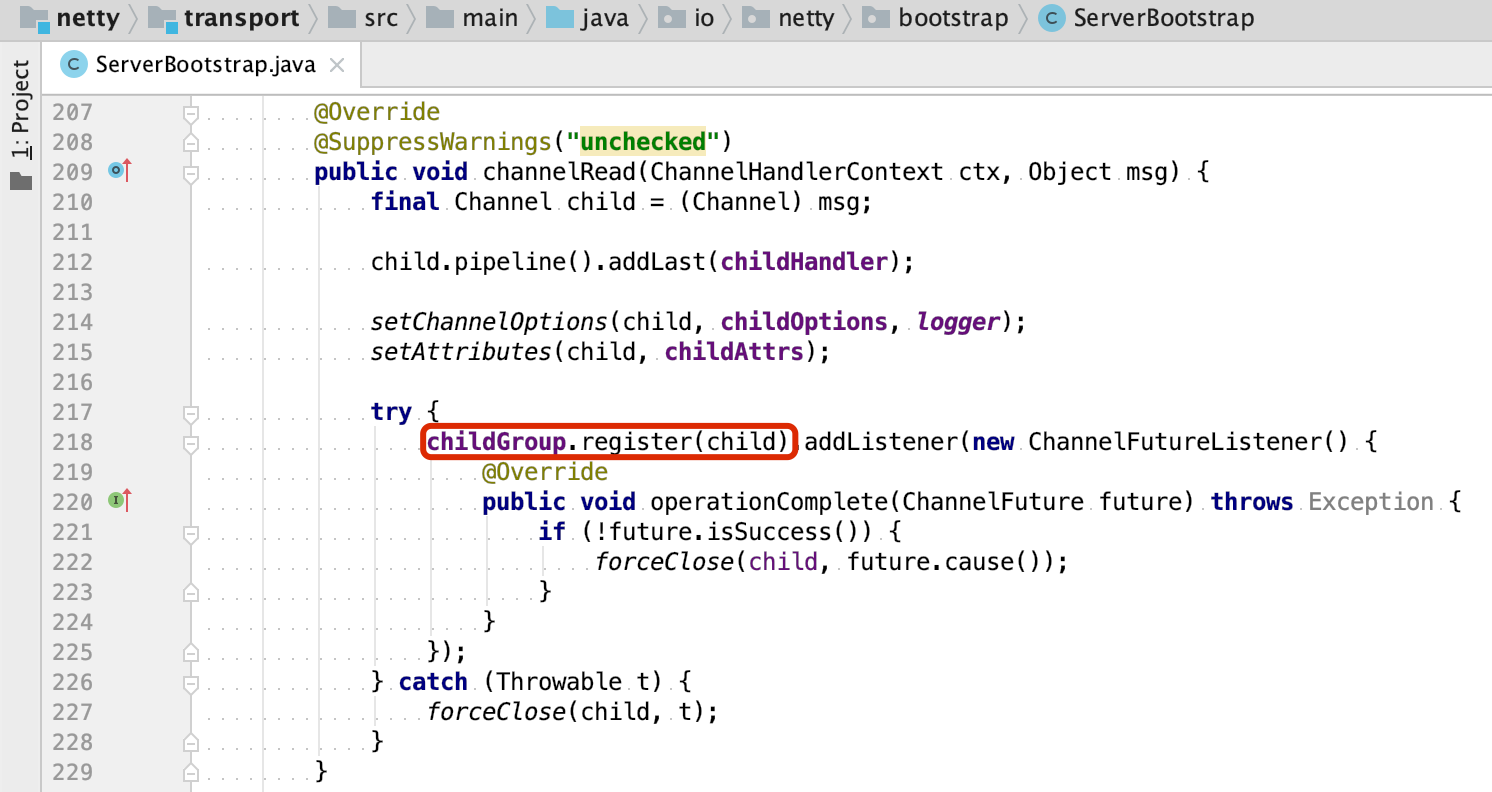The width and height of the screenshot is (1492, 792).
Task: Close the ServerBootstrap.java tab
Action: click(x=337, y=64)
